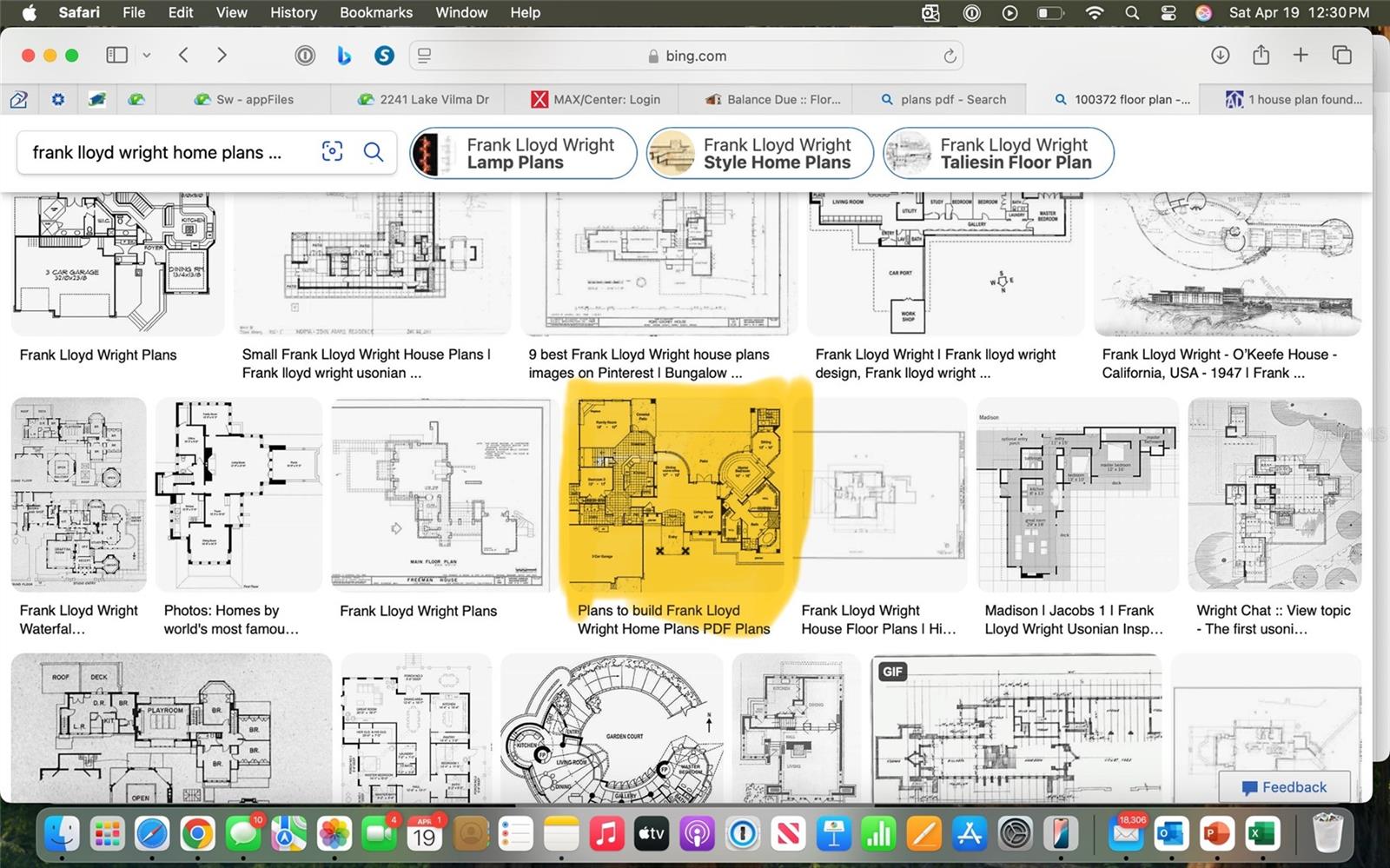
Task: Open the pinned gear tab
Action: (58, 99)
